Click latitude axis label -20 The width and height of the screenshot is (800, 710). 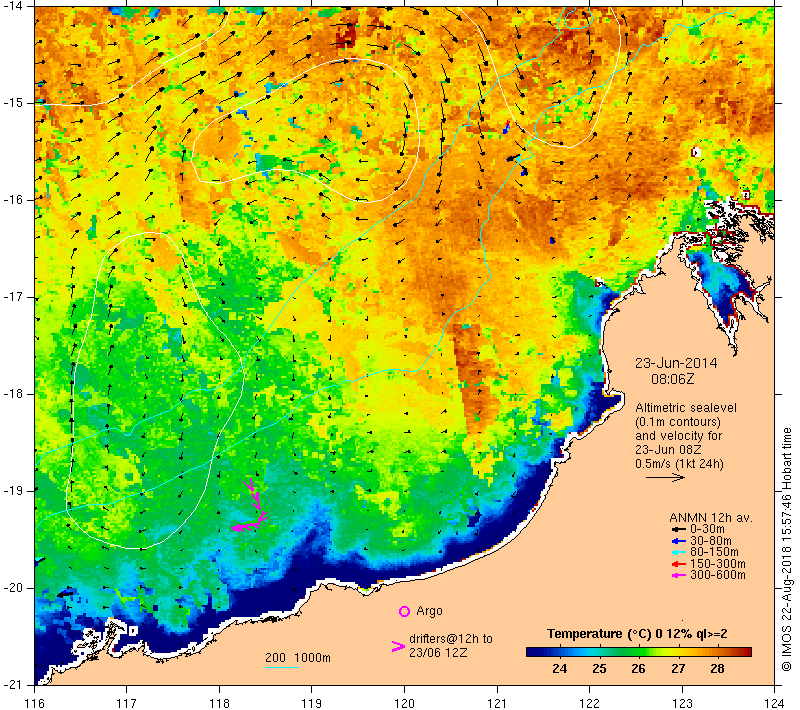point(13,588)
